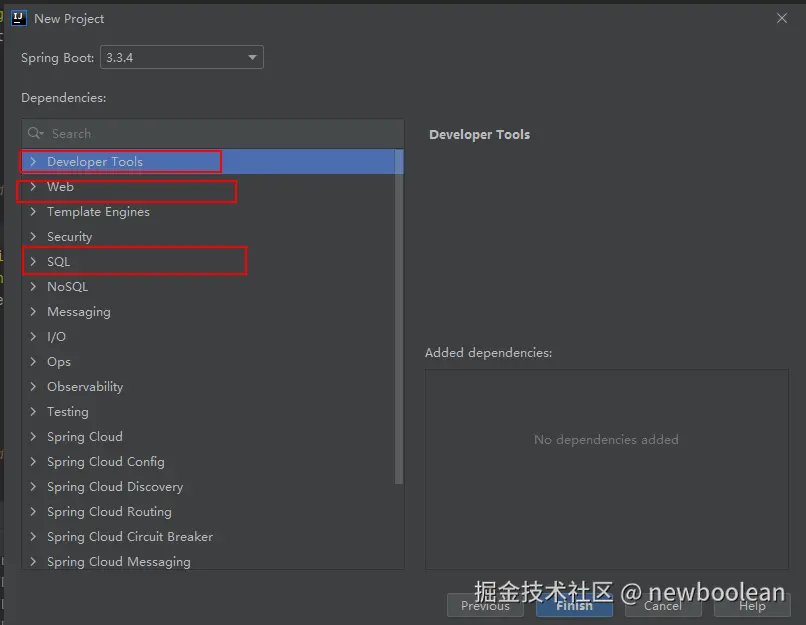Image resolution: width=806 pixels, height=625 pixels.
Task: Click the Help button
Action: [x=752, y=605]
